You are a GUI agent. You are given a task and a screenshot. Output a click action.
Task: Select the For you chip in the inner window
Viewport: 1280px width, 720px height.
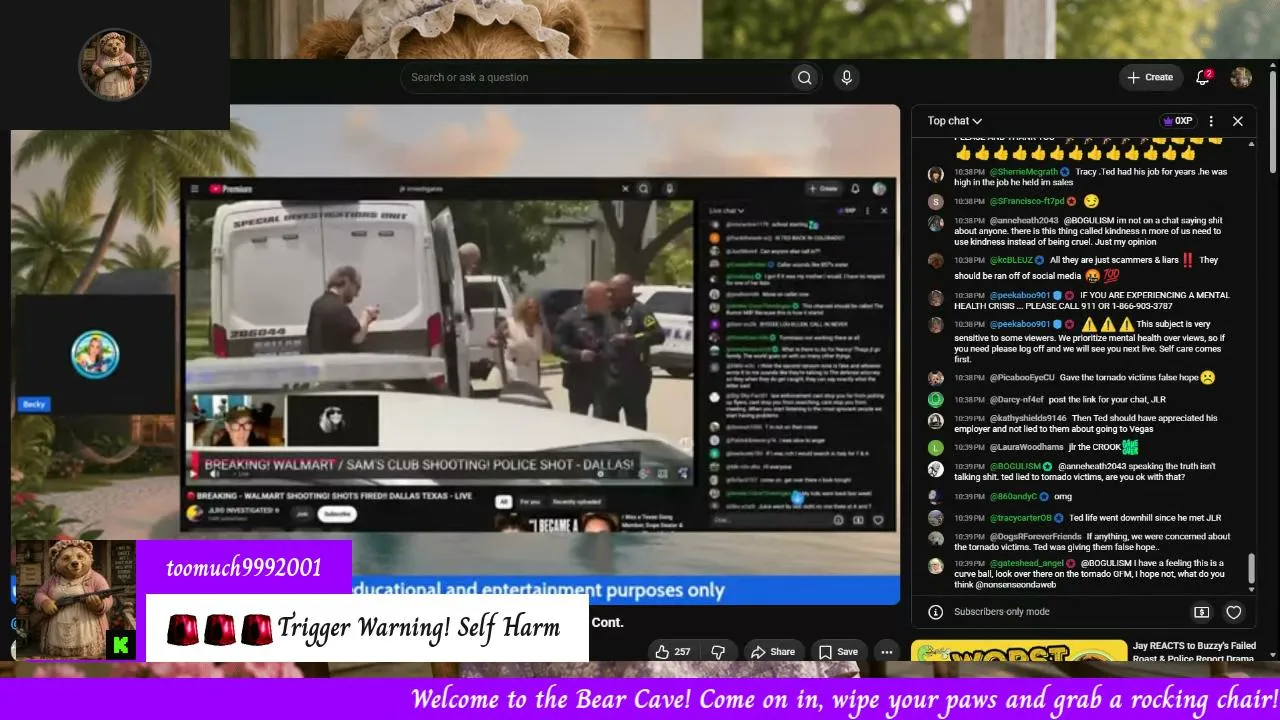530,502
